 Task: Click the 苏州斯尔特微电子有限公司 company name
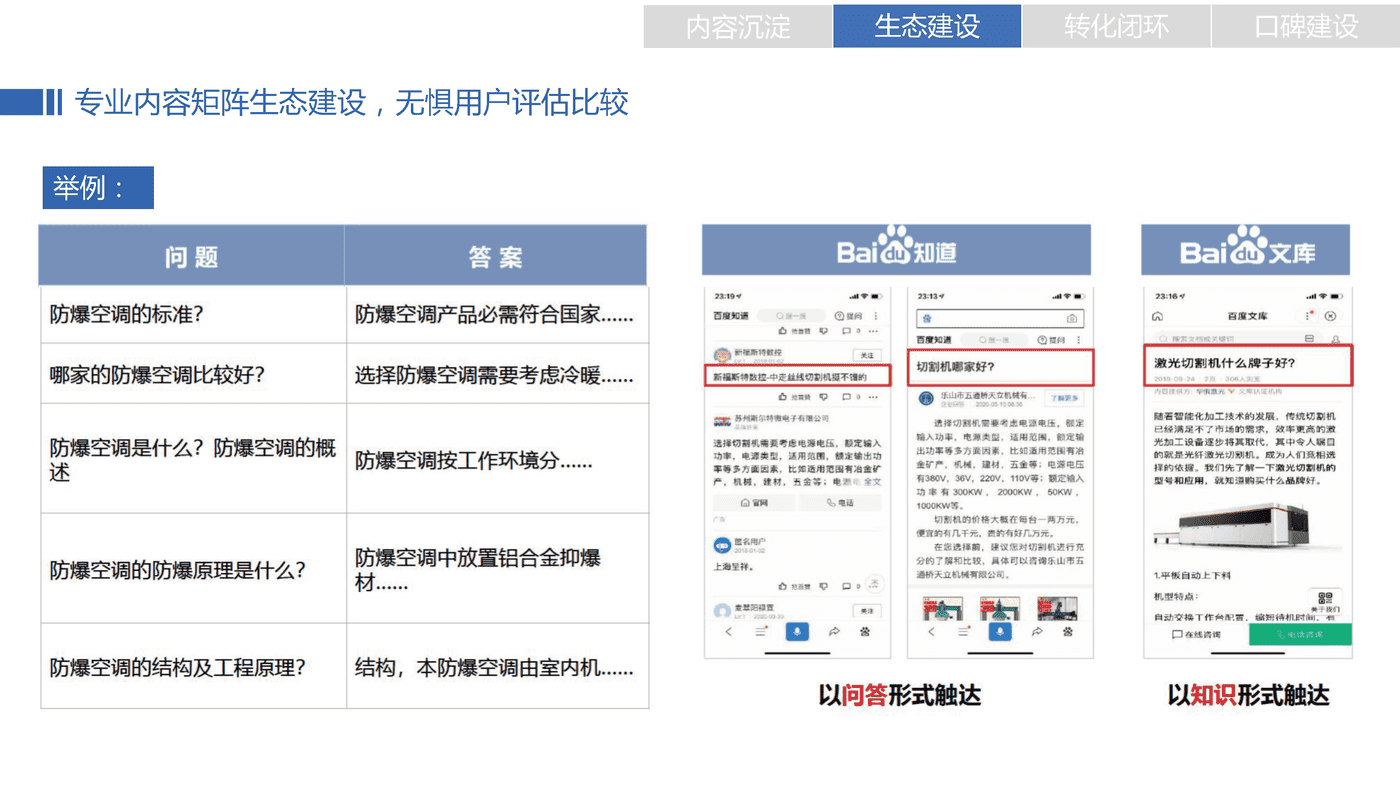coord(781,418)
